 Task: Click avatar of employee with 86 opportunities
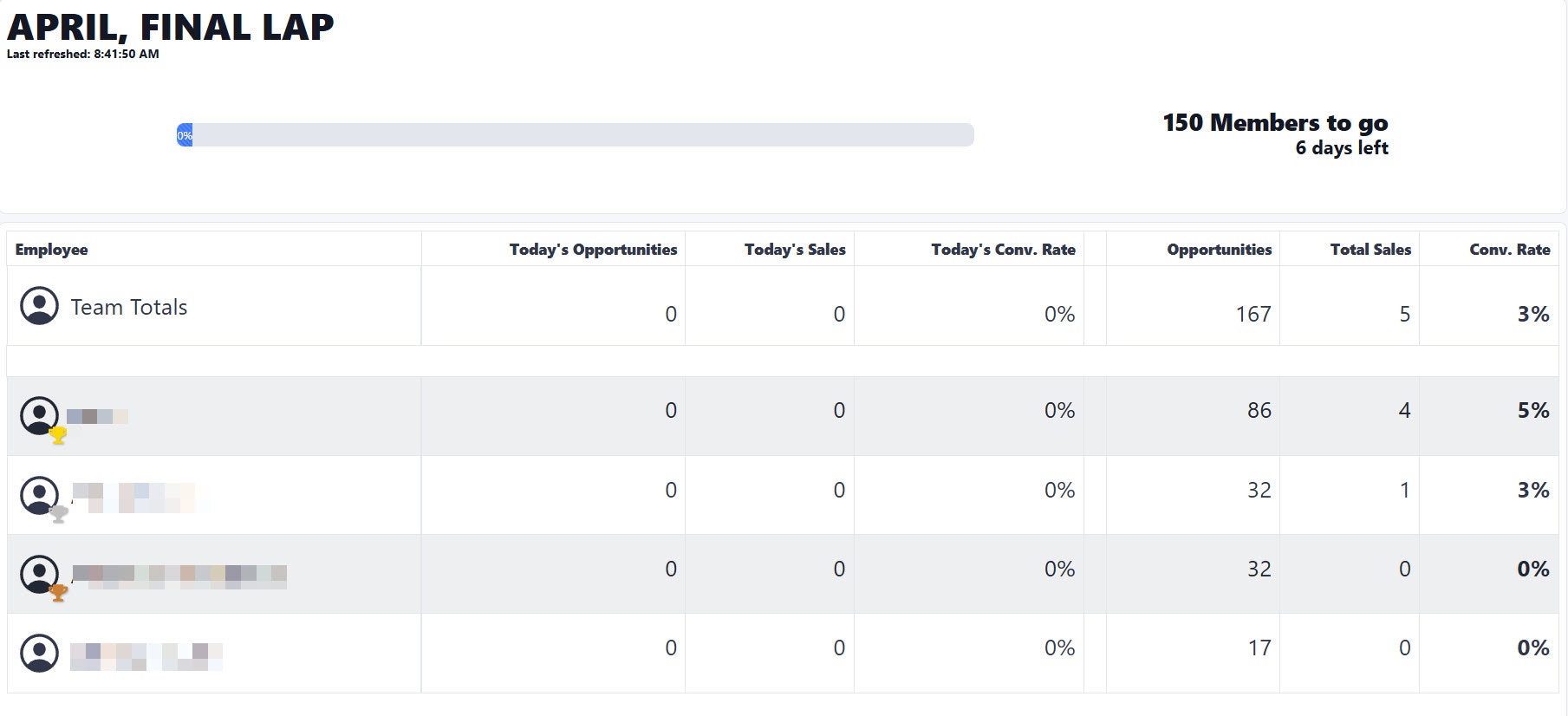tap(39, 415)
